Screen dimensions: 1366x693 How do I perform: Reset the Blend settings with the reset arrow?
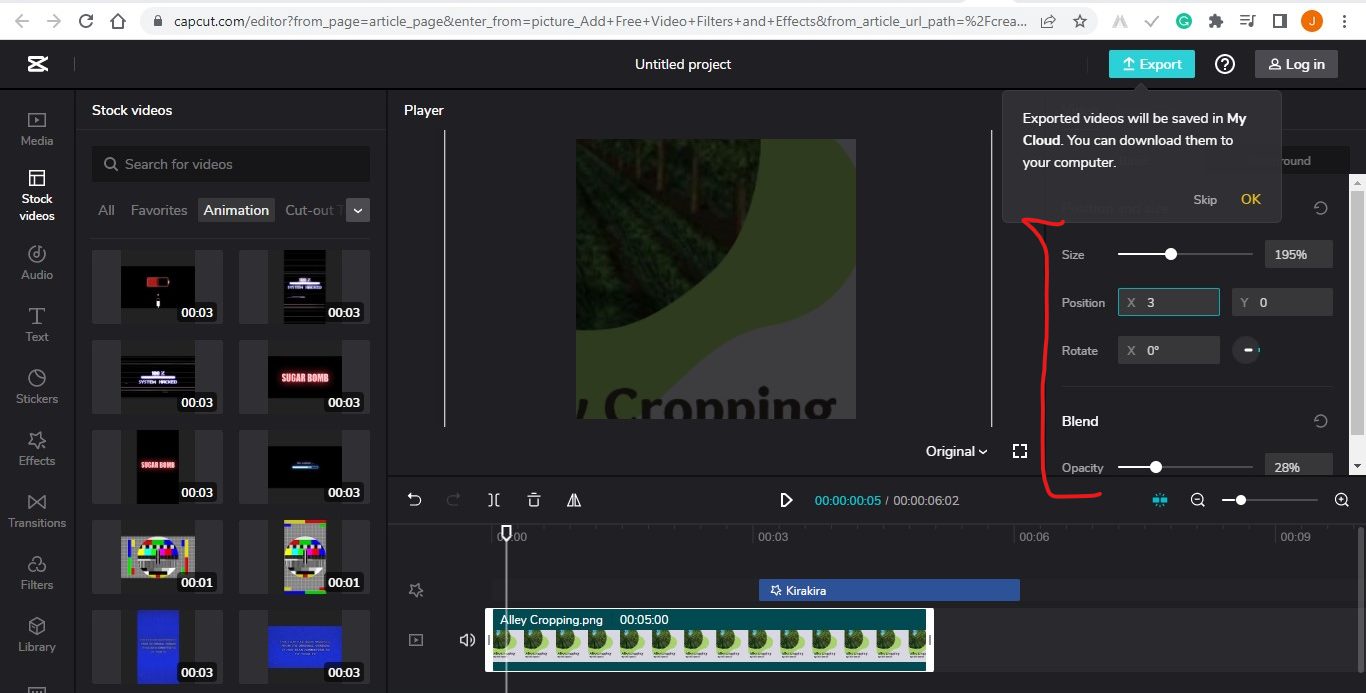coord(1320,420)
